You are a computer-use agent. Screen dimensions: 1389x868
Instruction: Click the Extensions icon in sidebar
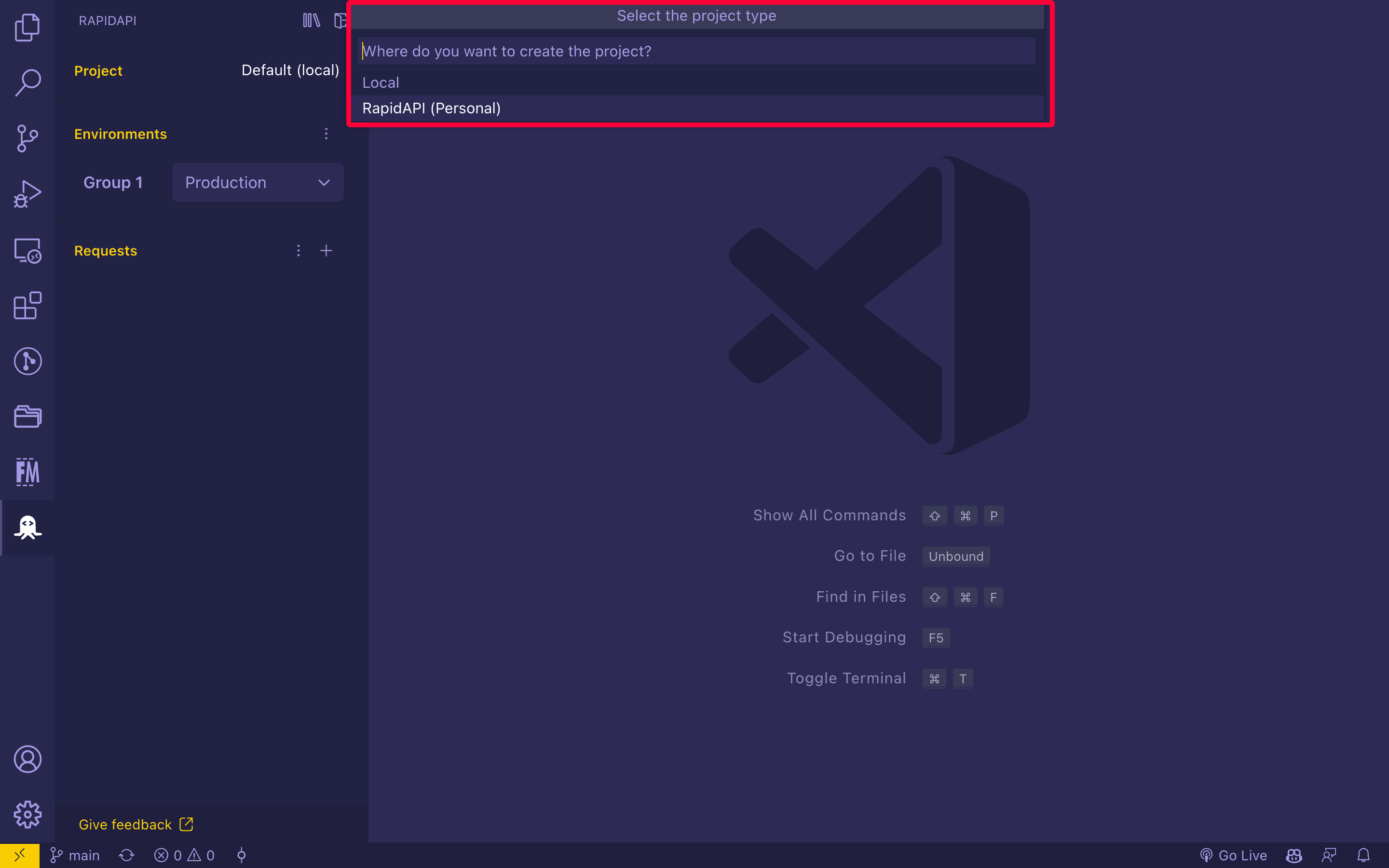point(27,306)
